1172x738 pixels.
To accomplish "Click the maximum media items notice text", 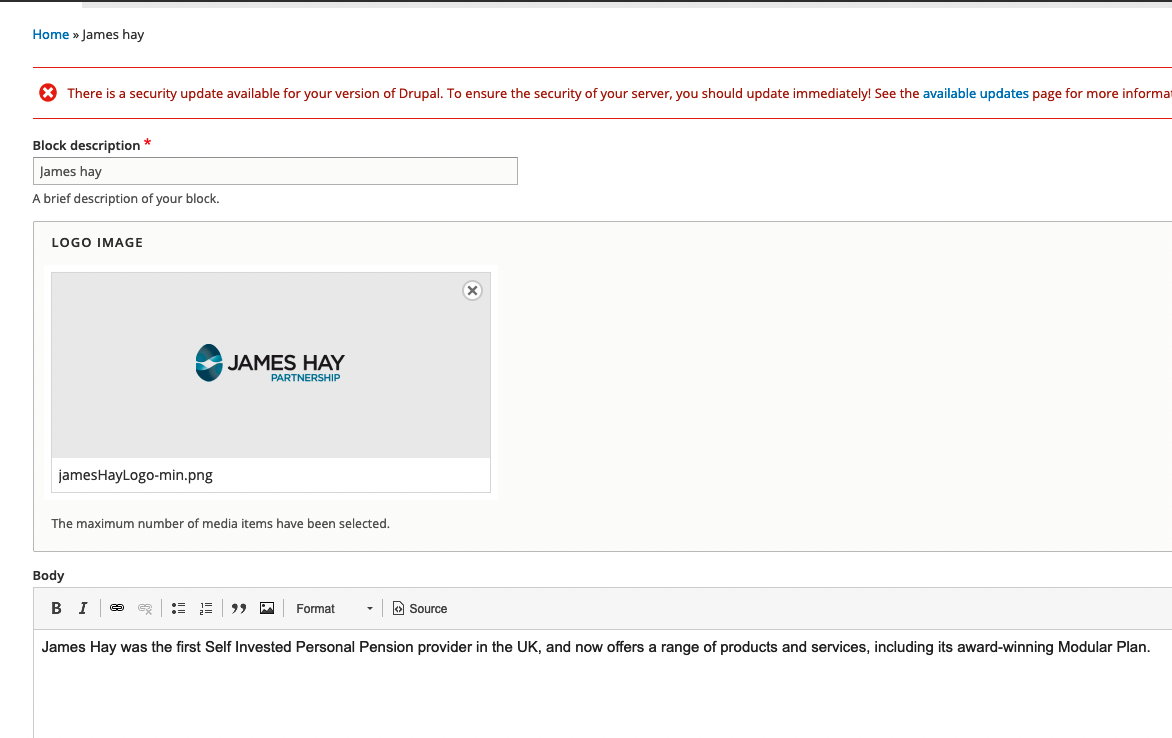I will pyautogui.click(x=220, y=523).
